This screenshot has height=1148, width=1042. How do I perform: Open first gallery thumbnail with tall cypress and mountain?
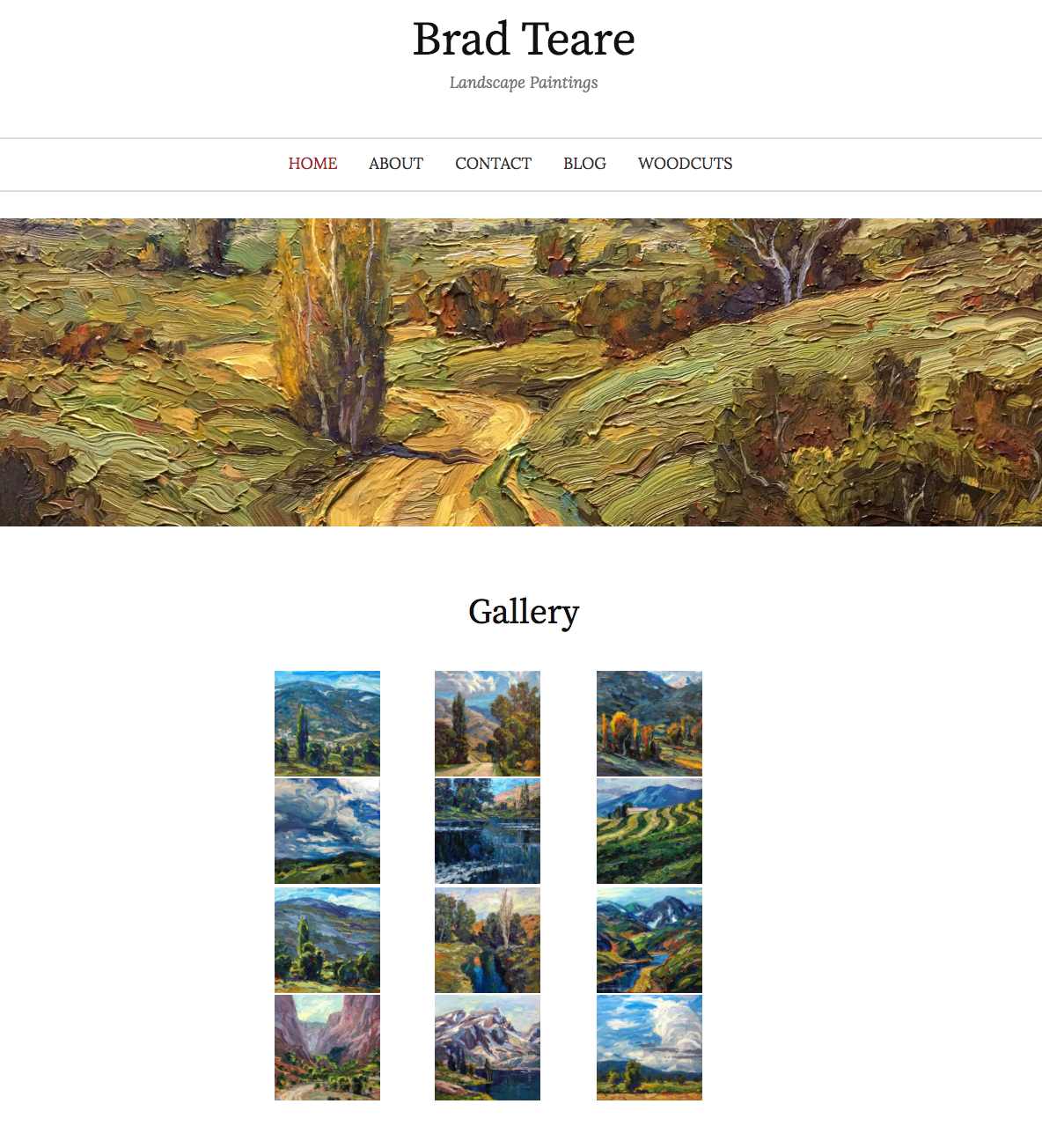pyautogui.click(x=327, y=724)
